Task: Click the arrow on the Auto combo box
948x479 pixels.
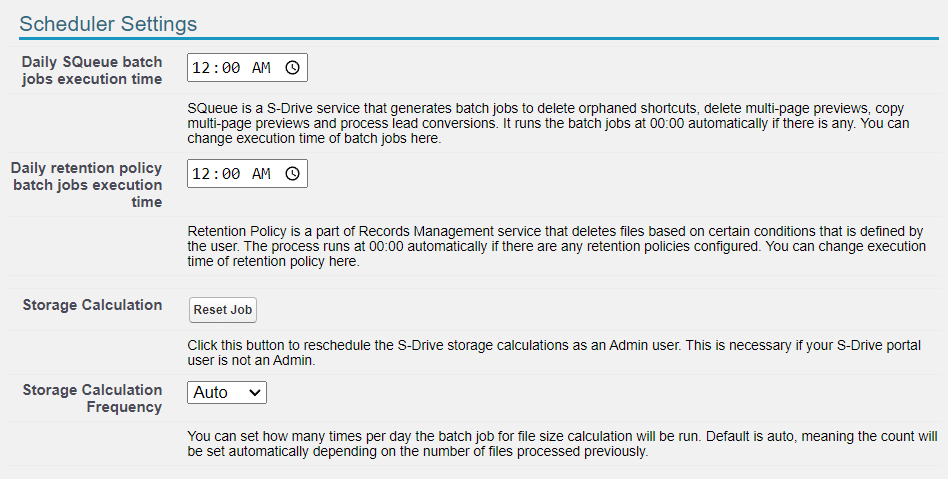Action: click(255, 393)
